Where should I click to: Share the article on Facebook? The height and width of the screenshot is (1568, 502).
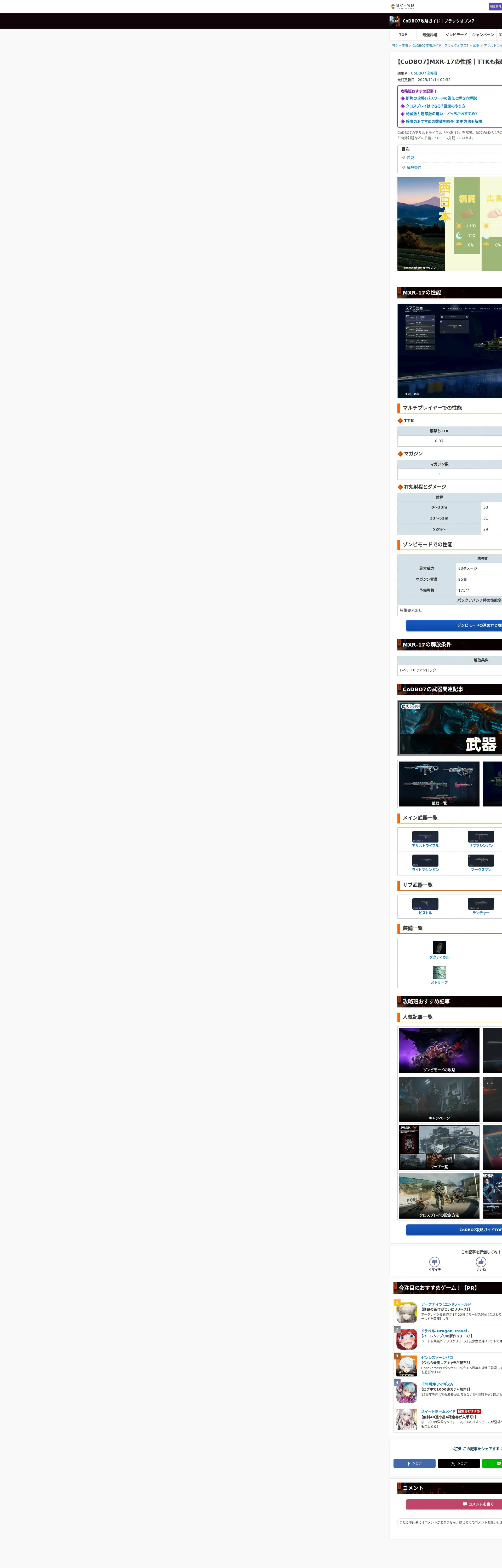click(x=414, y=1463)
